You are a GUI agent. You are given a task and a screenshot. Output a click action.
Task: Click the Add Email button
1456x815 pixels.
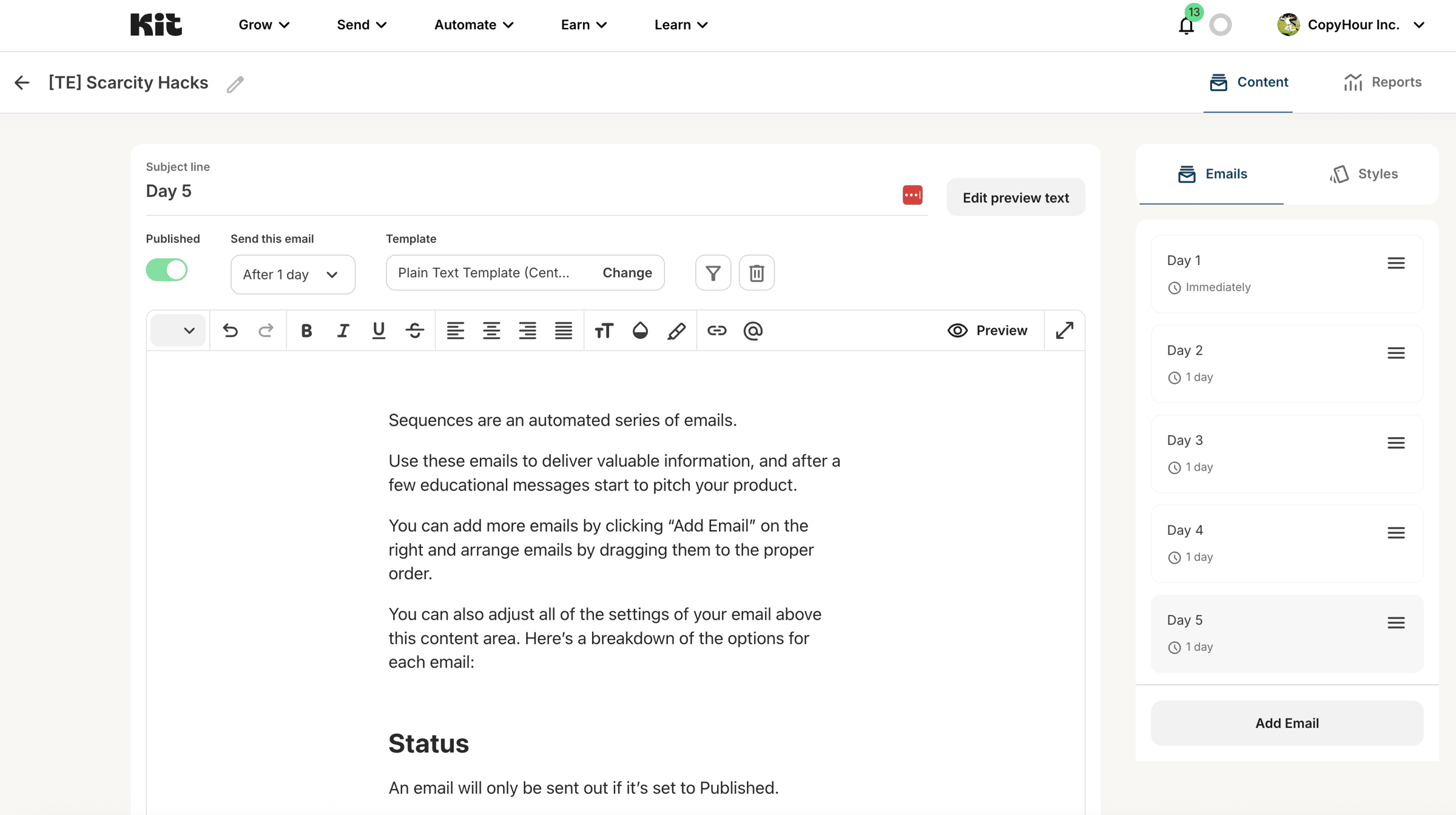pos(1287,723)
